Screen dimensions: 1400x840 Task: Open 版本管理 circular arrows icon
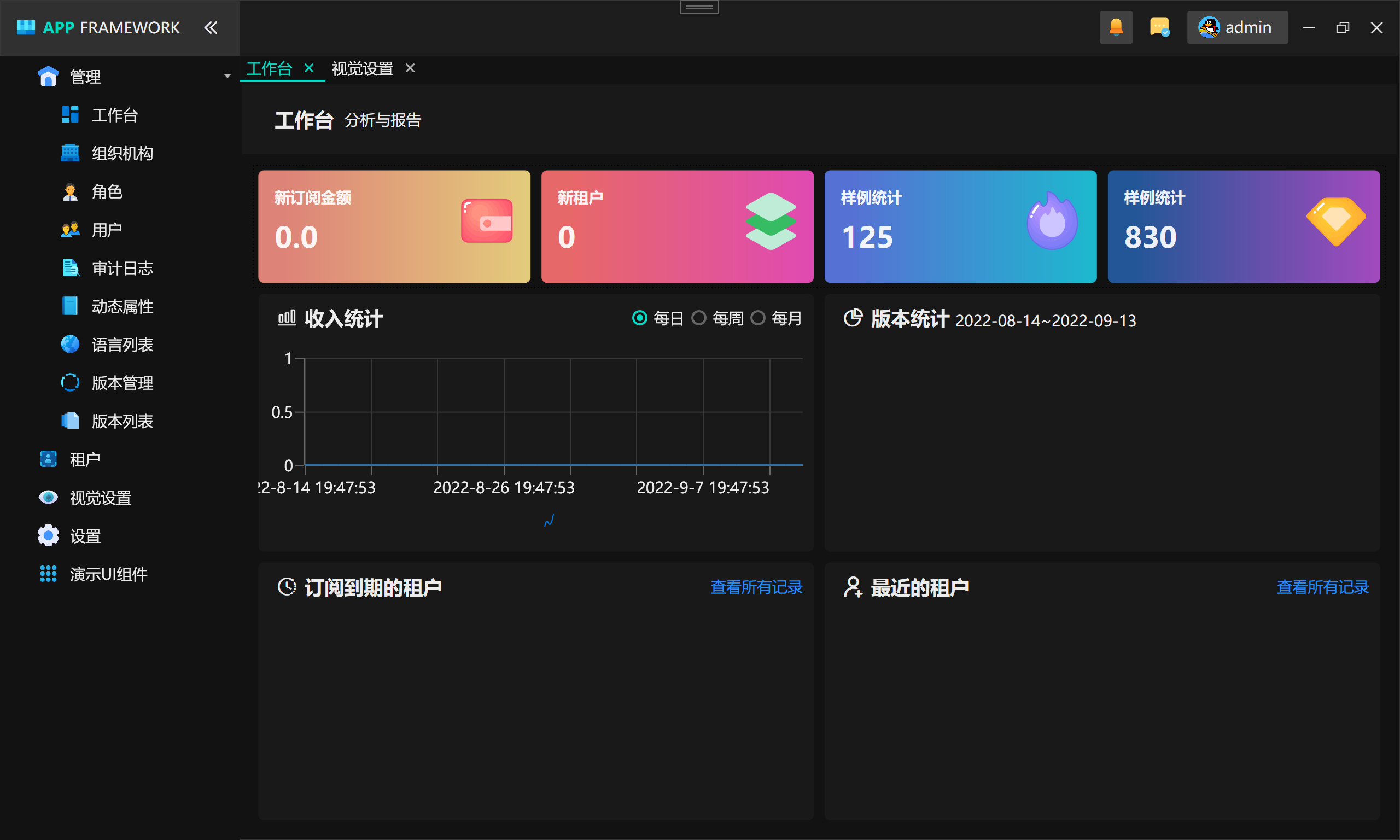(69, 383)
